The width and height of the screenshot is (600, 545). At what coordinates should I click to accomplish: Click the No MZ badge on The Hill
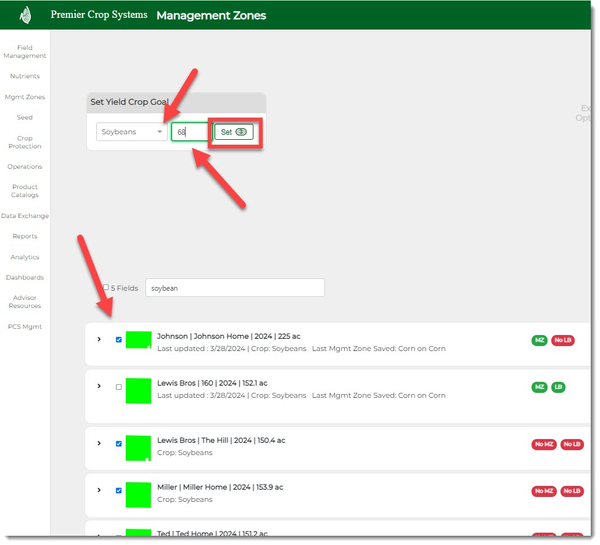tap(544, 444)
